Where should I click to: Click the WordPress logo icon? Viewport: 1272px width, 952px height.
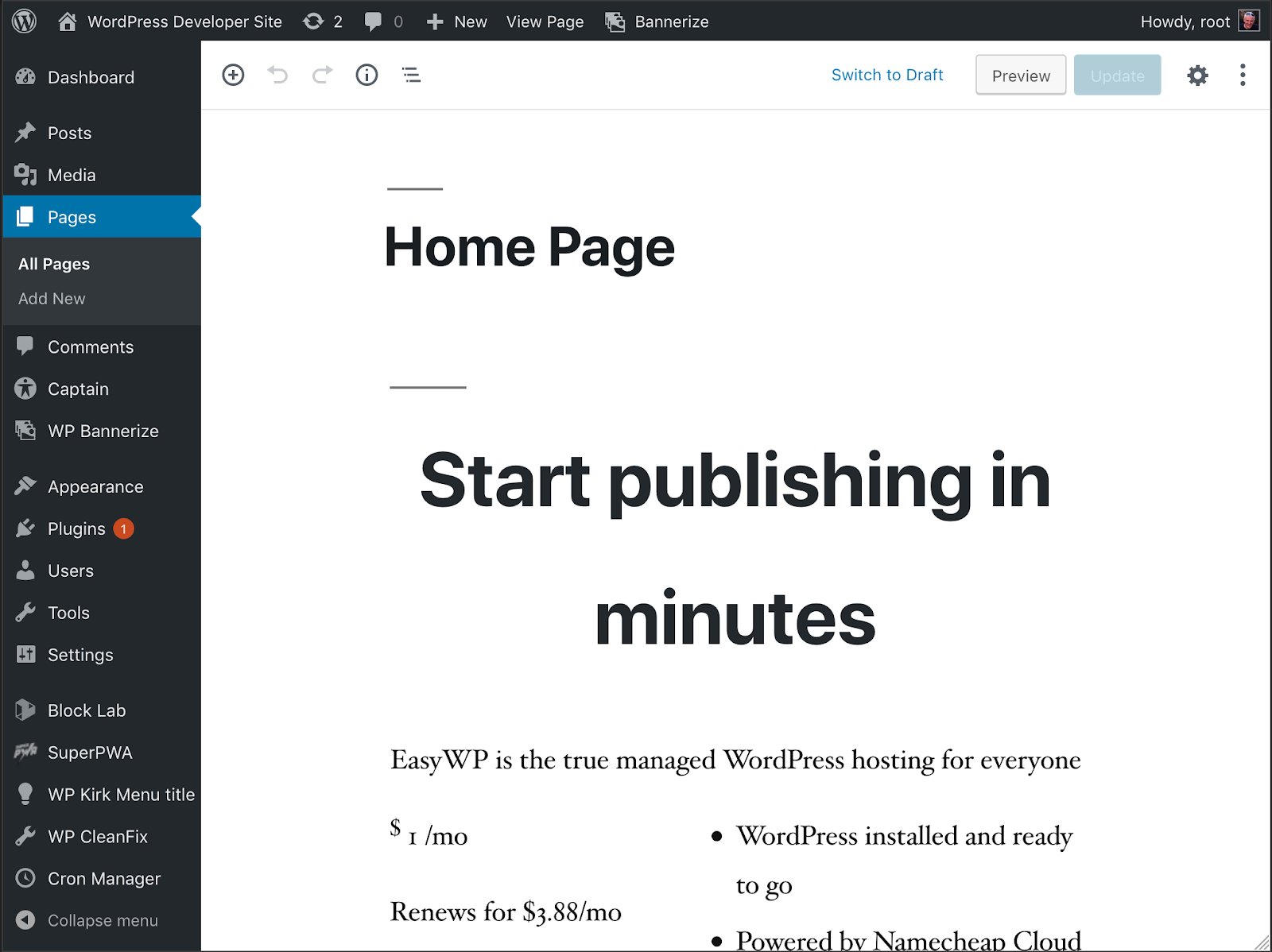tap(24, 21)
